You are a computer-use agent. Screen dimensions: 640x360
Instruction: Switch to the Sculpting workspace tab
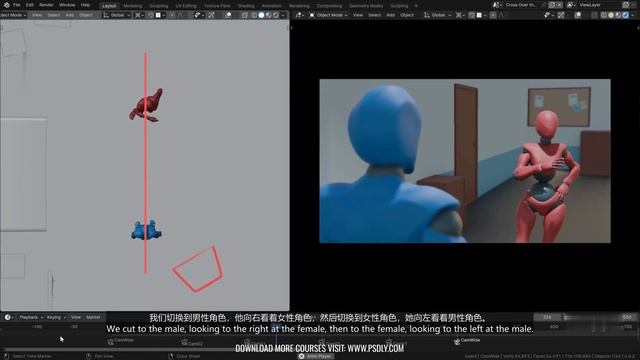159,6
